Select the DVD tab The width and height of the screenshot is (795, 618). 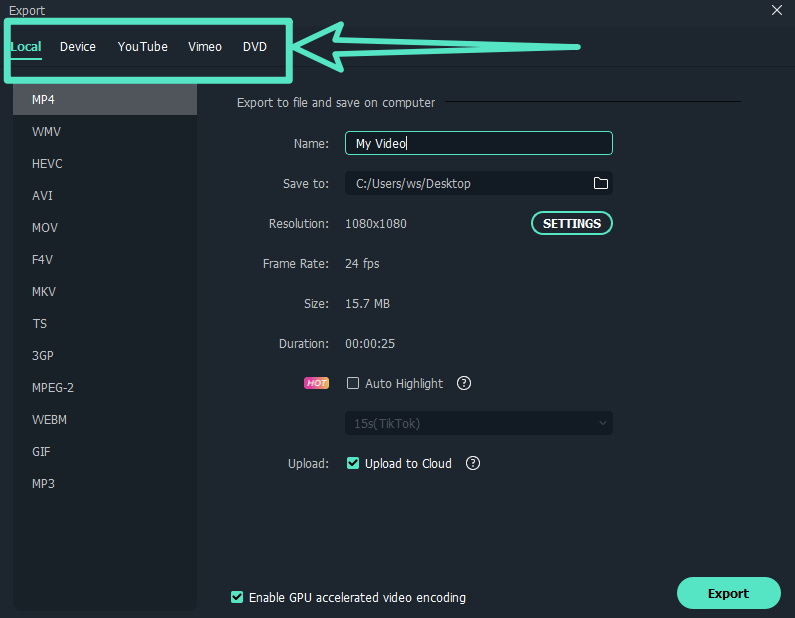255,46
